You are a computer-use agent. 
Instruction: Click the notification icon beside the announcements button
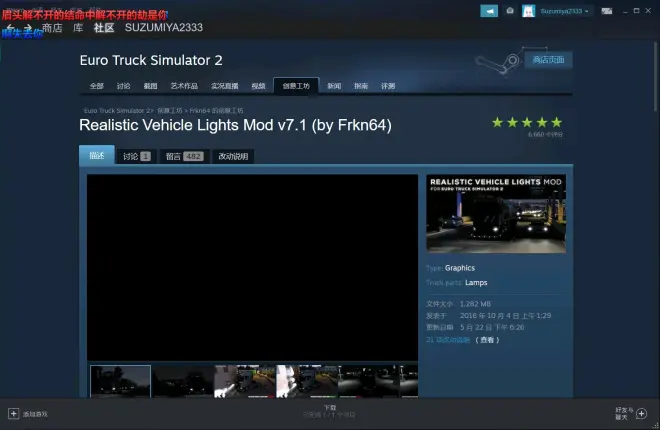(510, 11)
